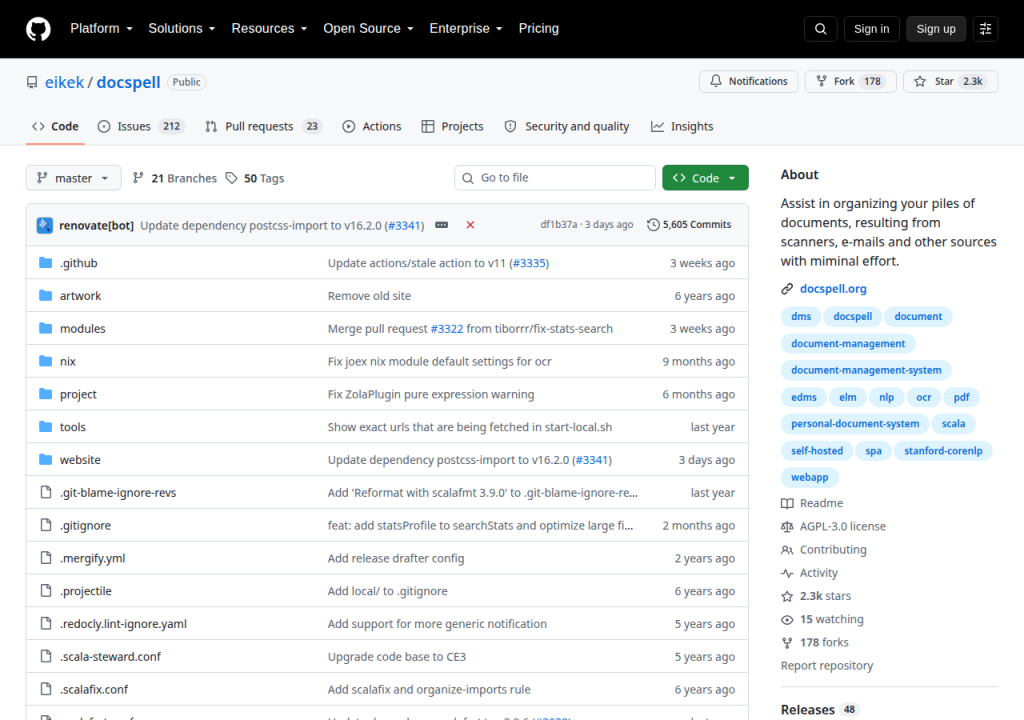Switch to the Pull requests tab
The image size is (1024, 720).
click(x=264, y=126)
